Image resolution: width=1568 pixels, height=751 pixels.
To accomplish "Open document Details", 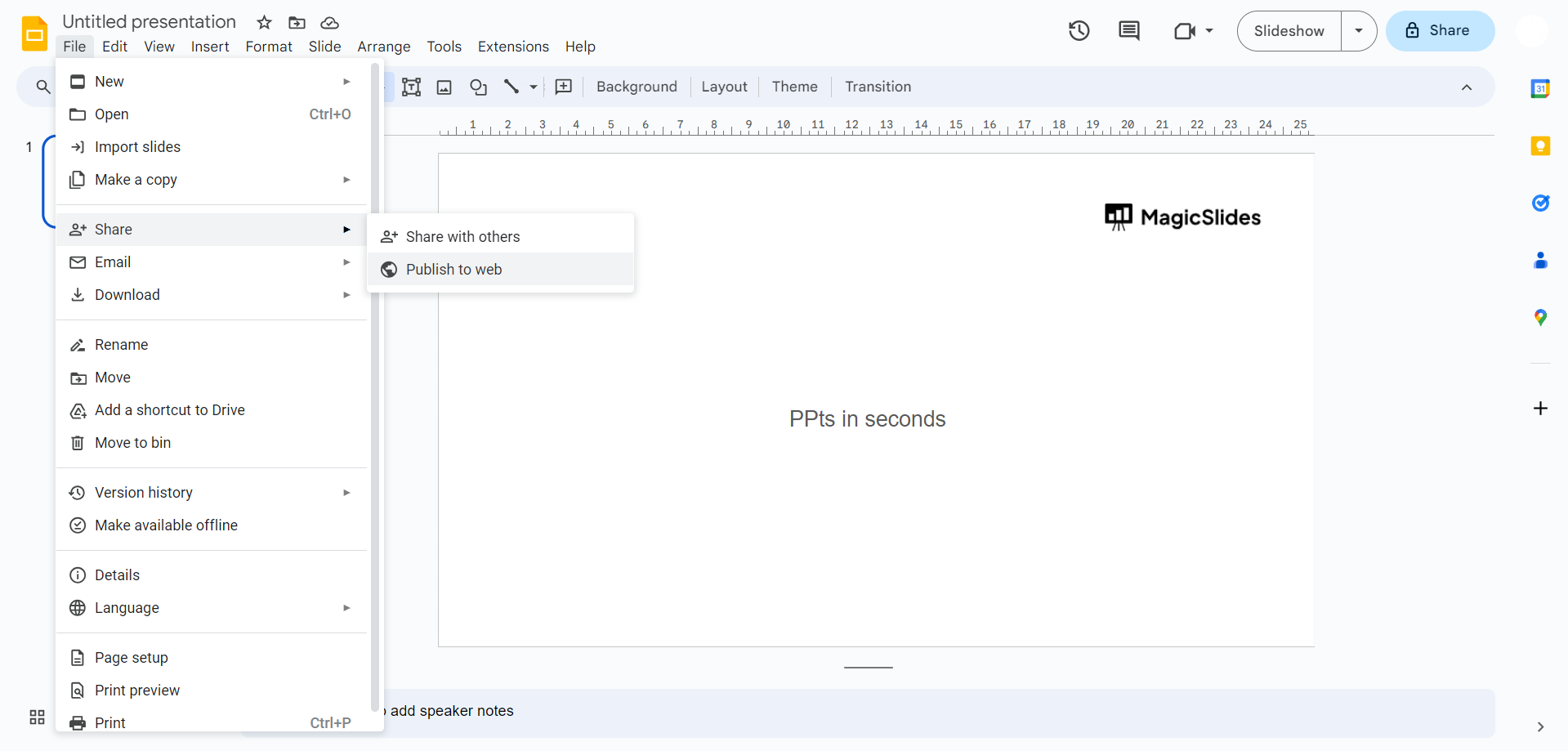I will [x=212, y=575].
